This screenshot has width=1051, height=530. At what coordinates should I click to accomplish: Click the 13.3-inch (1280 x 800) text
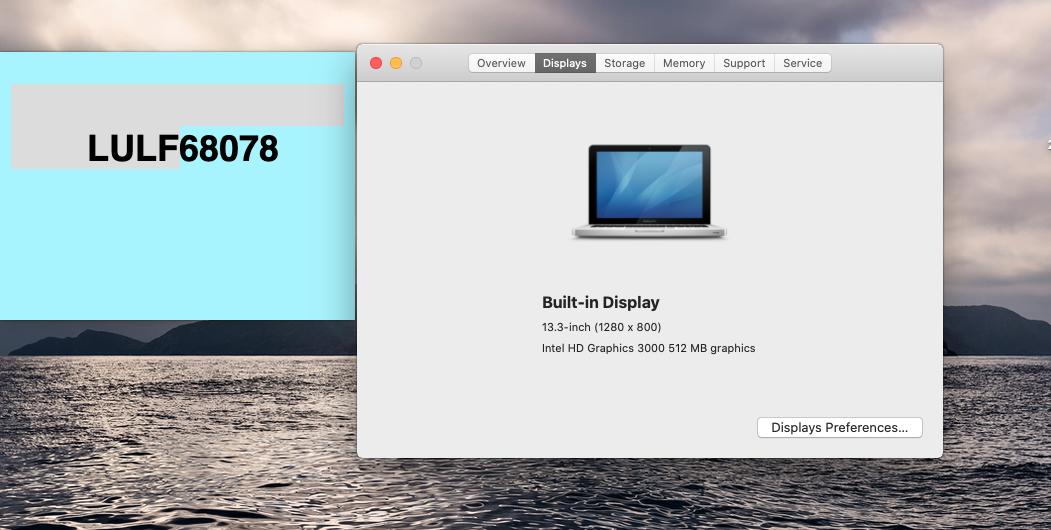[x=601, y=327]
